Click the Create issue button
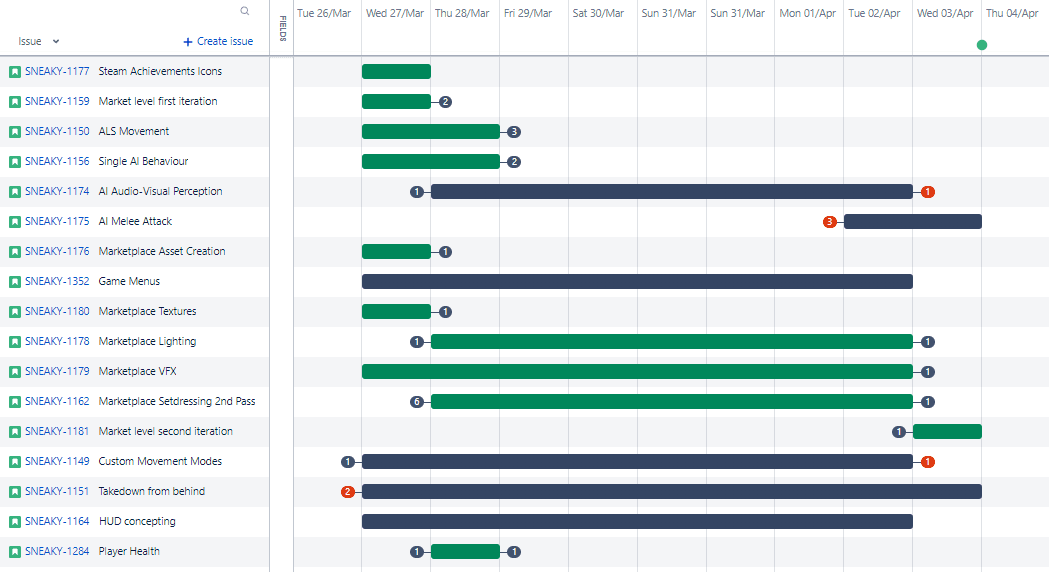1049x572 pixels. point(218,41)
